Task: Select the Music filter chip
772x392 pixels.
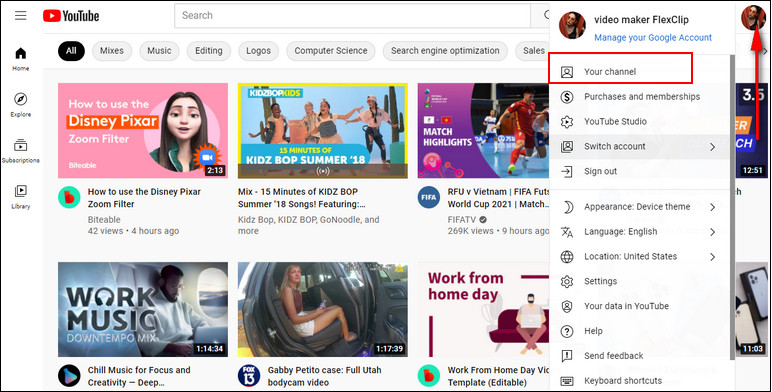Action: (159, 51)
